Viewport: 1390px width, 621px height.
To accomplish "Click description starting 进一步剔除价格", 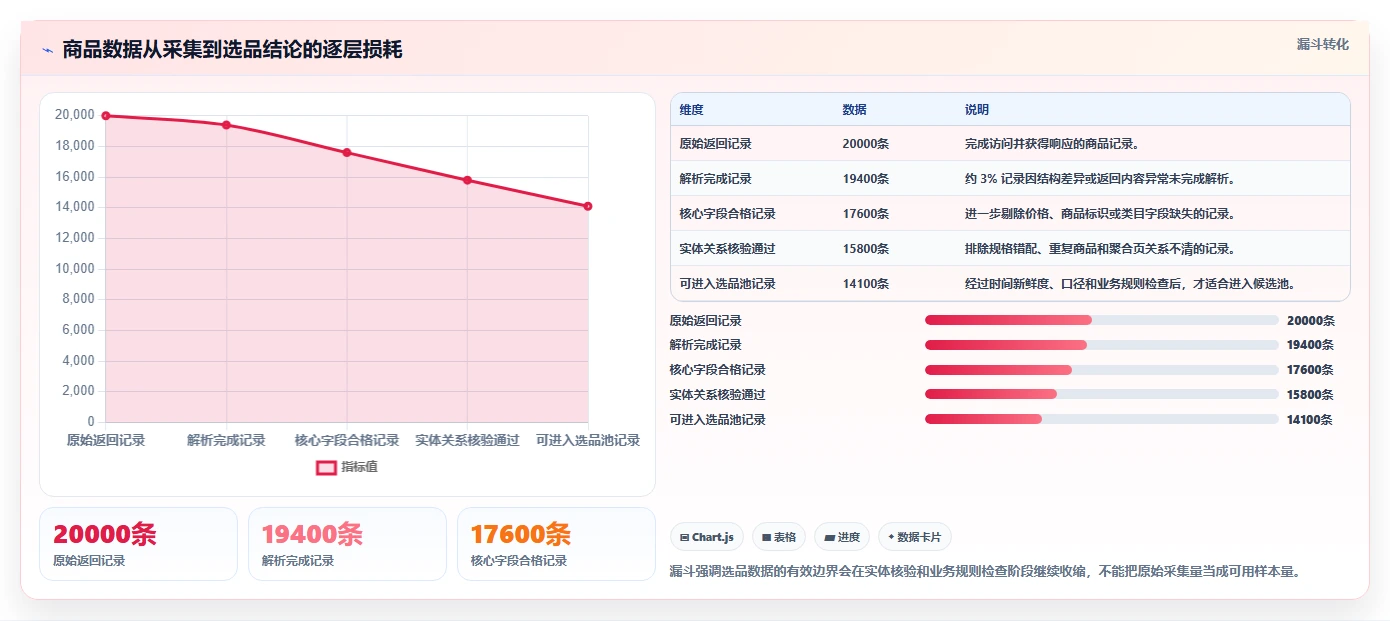I will (1101, 214).
